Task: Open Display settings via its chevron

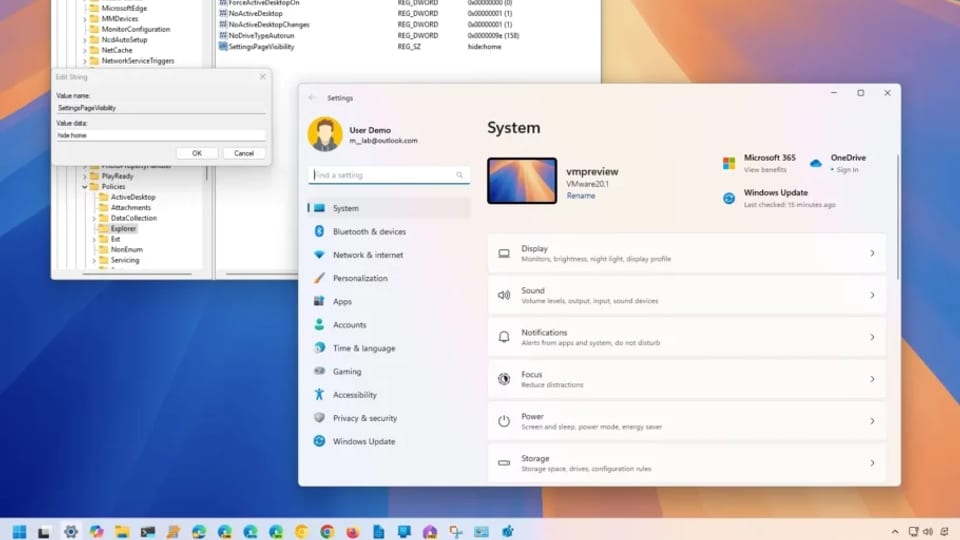Action: coord(872,253)
